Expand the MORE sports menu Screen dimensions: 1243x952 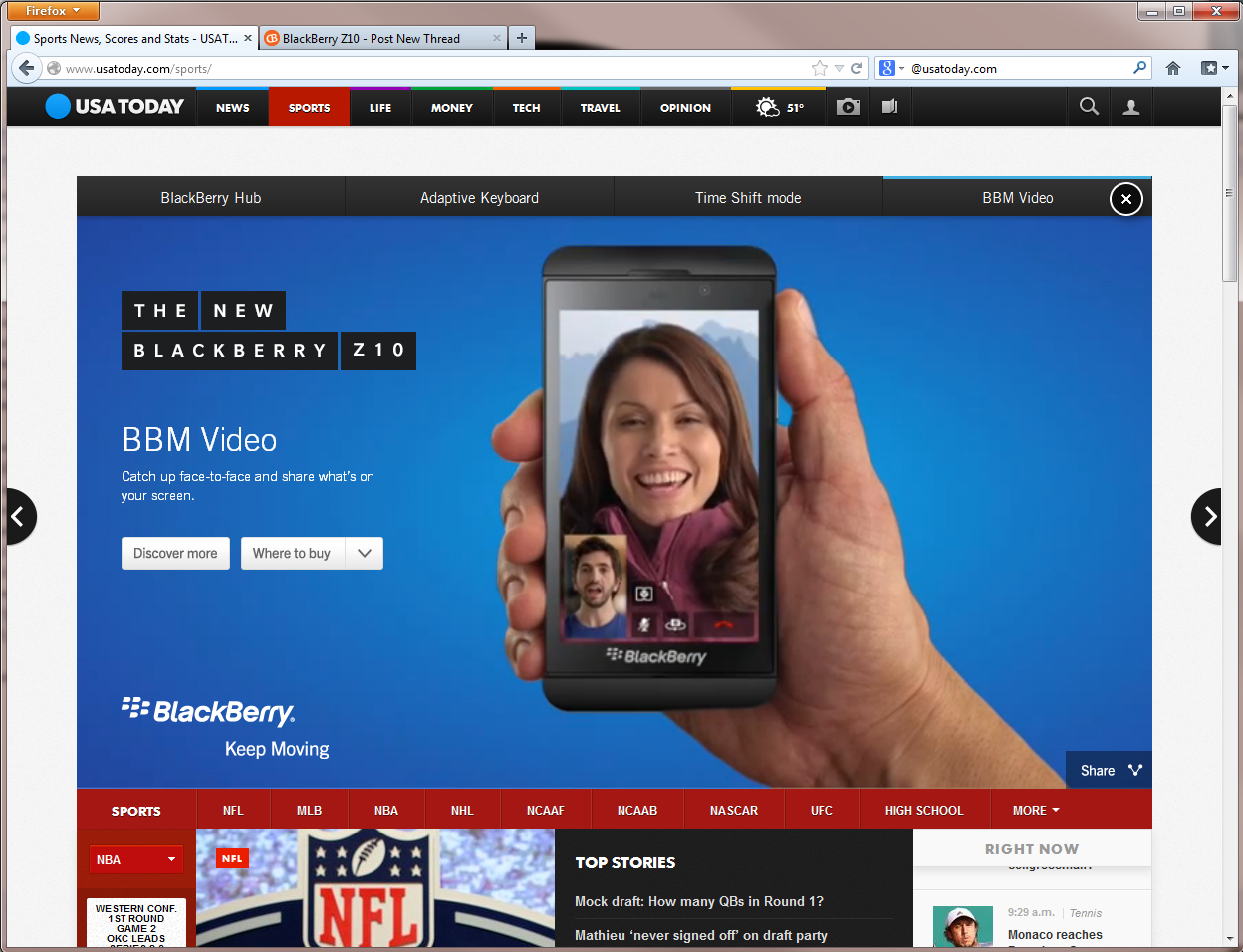(1036, 810)
